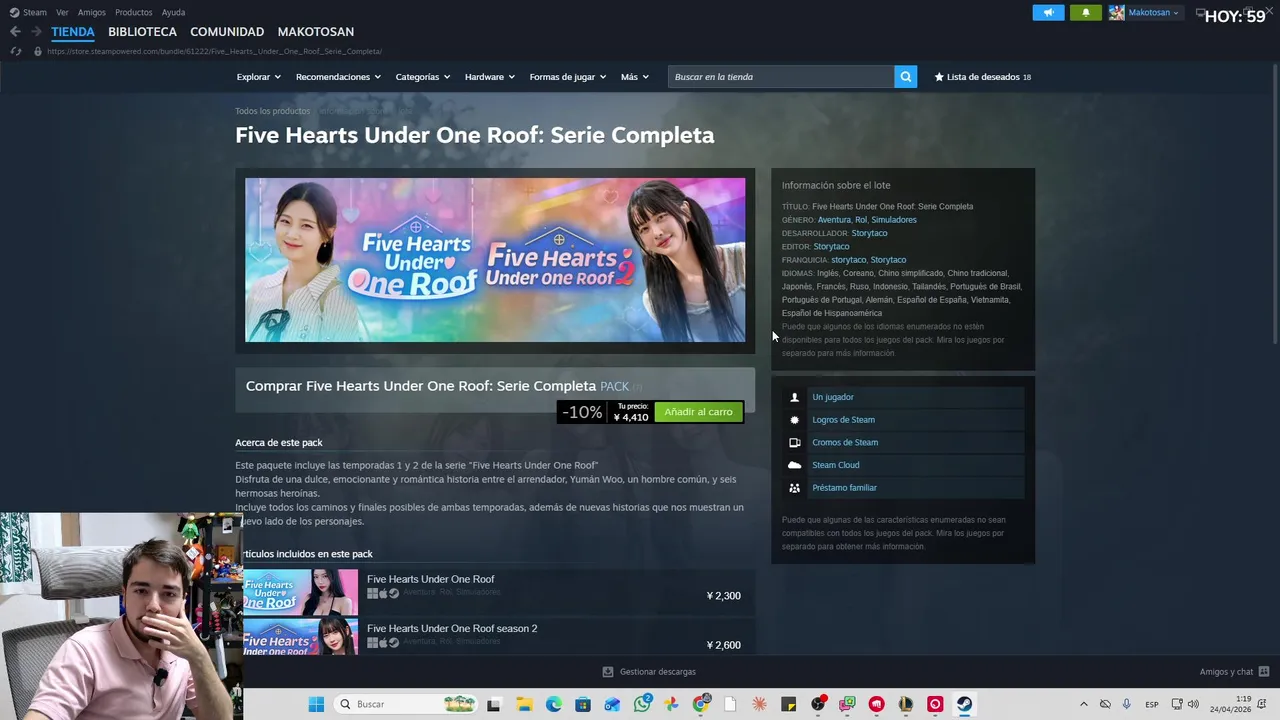Image resolution: width=1280 pixels, height=720 pixels.
Task: Click the Préstamo familiar people icon
Action: point(794,488)
